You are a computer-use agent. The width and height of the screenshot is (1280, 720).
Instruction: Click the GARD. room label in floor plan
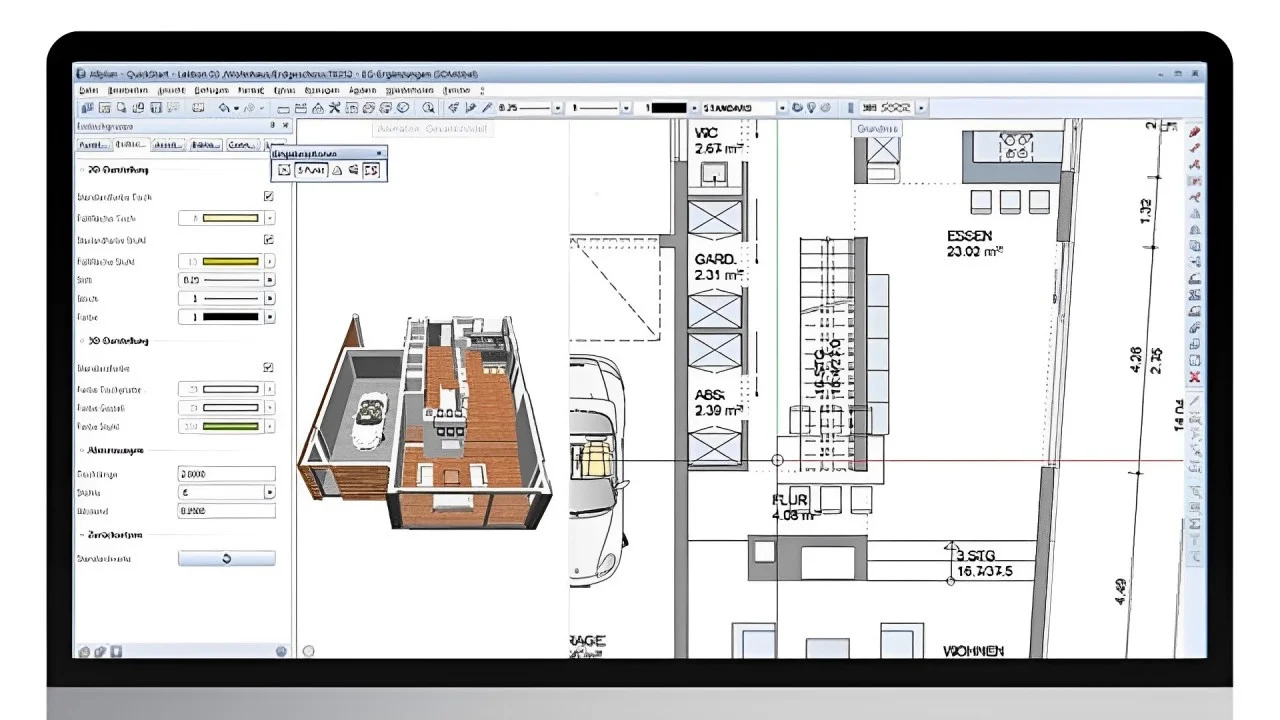(715, 260)
